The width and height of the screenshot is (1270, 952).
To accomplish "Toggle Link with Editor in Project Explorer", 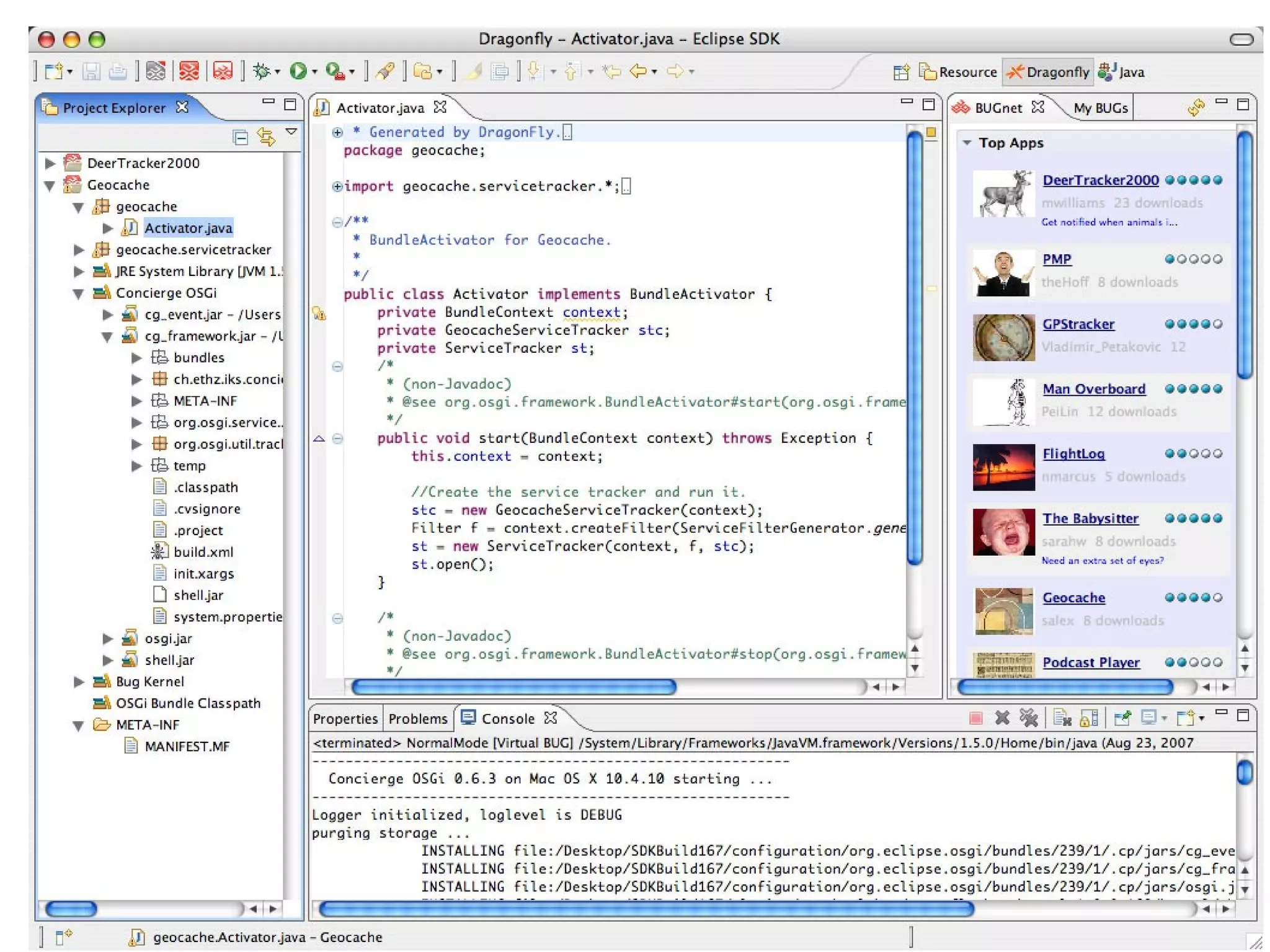I will (267, 137).
